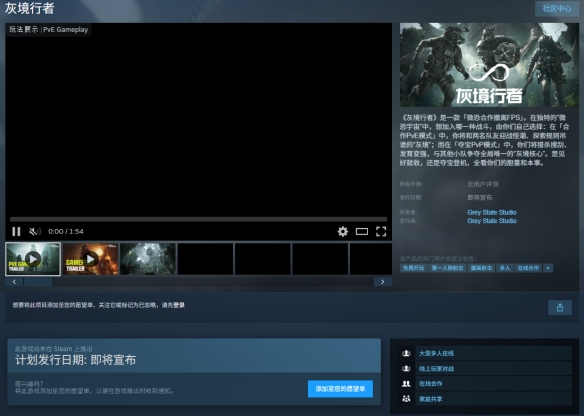The width and height of the screenshot is (584, 416).
Task: Open publisher link Grey State Studio
Action: click(492, 221)
